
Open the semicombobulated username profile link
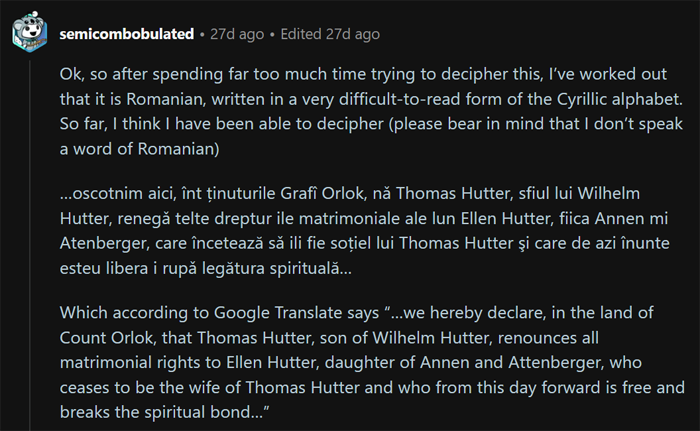point(126,34)
